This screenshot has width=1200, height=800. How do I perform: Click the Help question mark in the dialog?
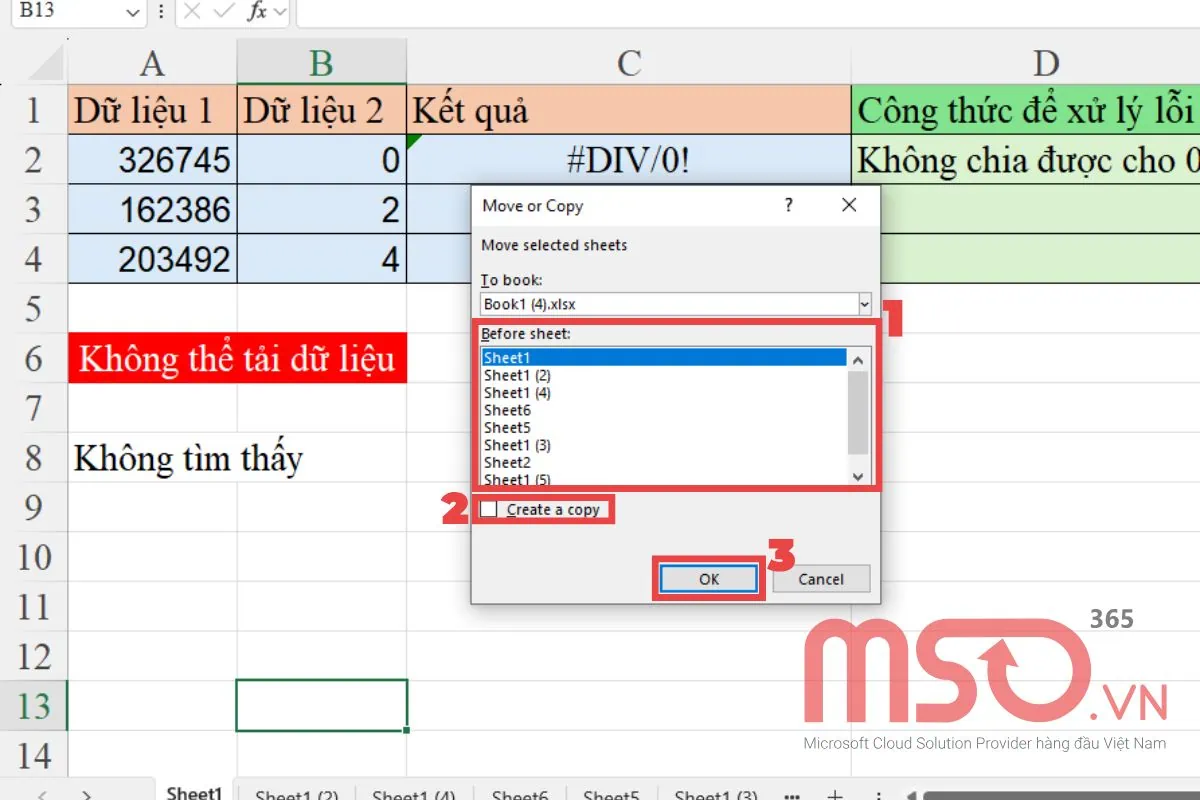(x=788, y=205)
